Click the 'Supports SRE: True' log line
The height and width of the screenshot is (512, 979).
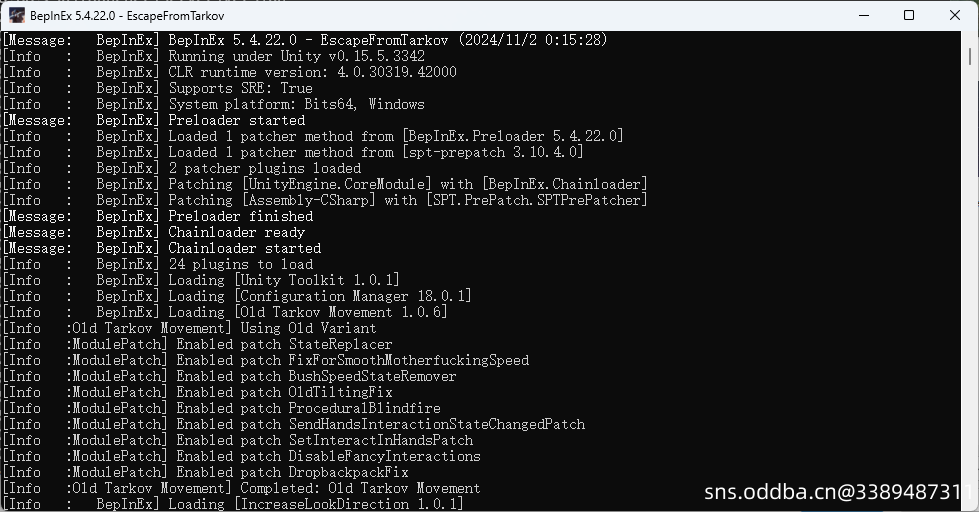[158, 88]
